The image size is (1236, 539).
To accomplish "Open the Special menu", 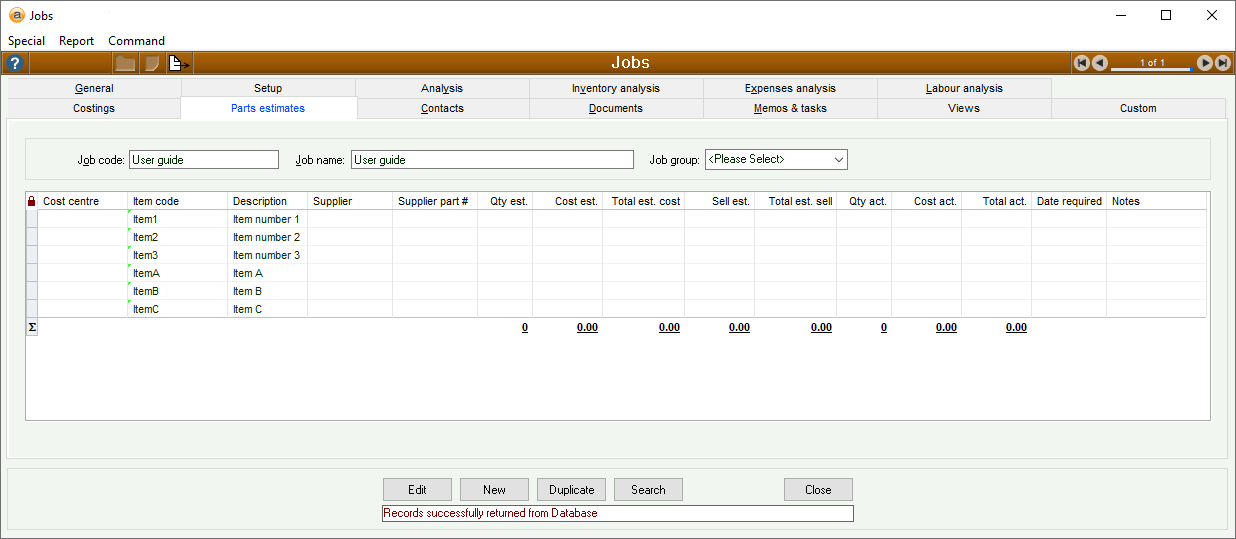I will 27,41.
